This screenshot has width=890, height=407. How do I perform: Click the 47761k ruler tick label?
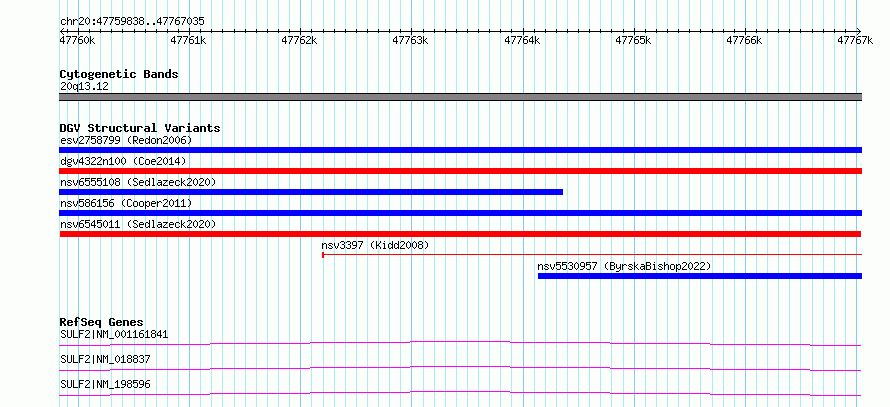(188, 40)
